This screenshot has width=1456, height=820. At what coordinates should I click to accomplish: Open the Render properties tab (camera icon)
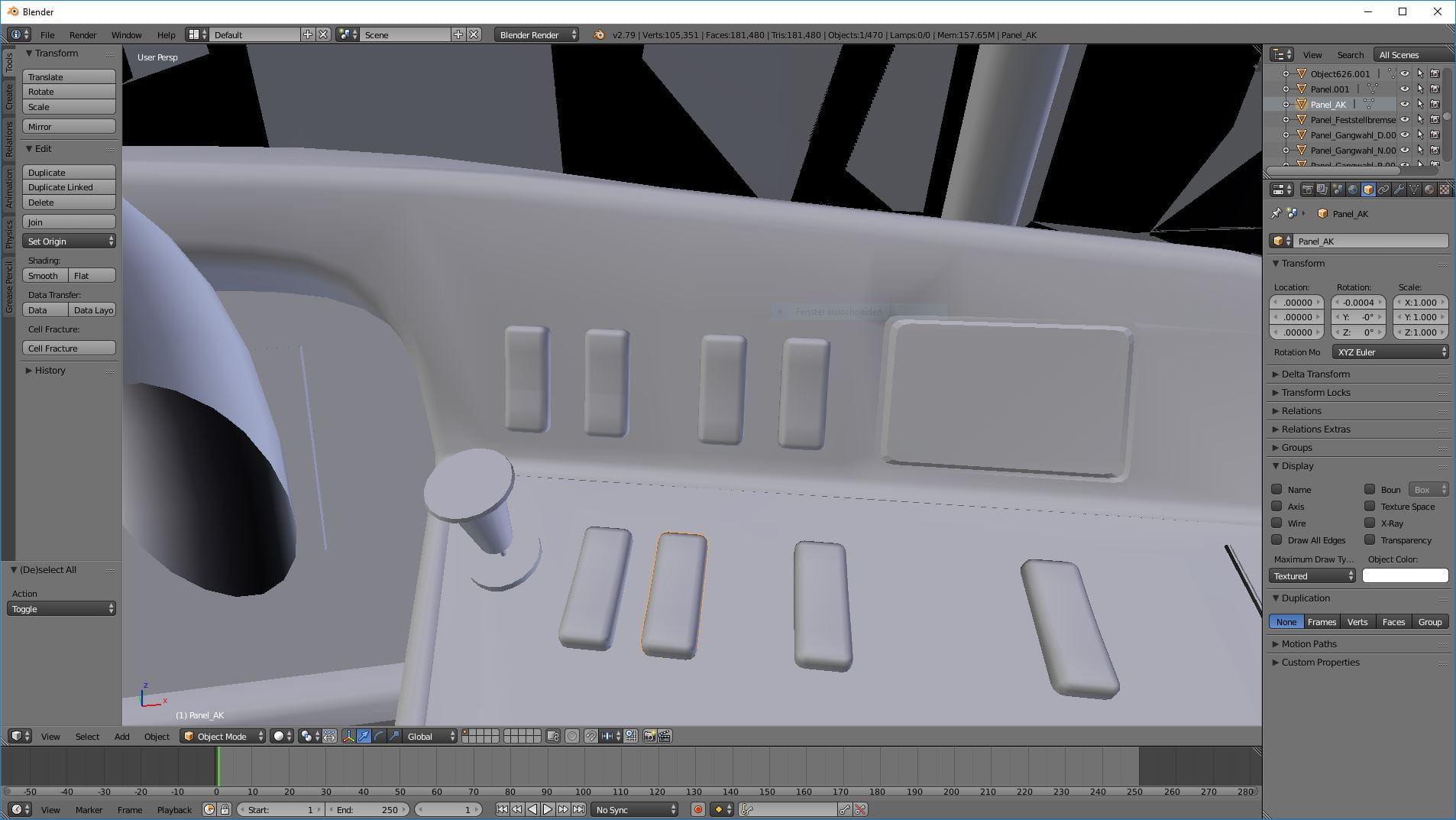coord(1307,190)
